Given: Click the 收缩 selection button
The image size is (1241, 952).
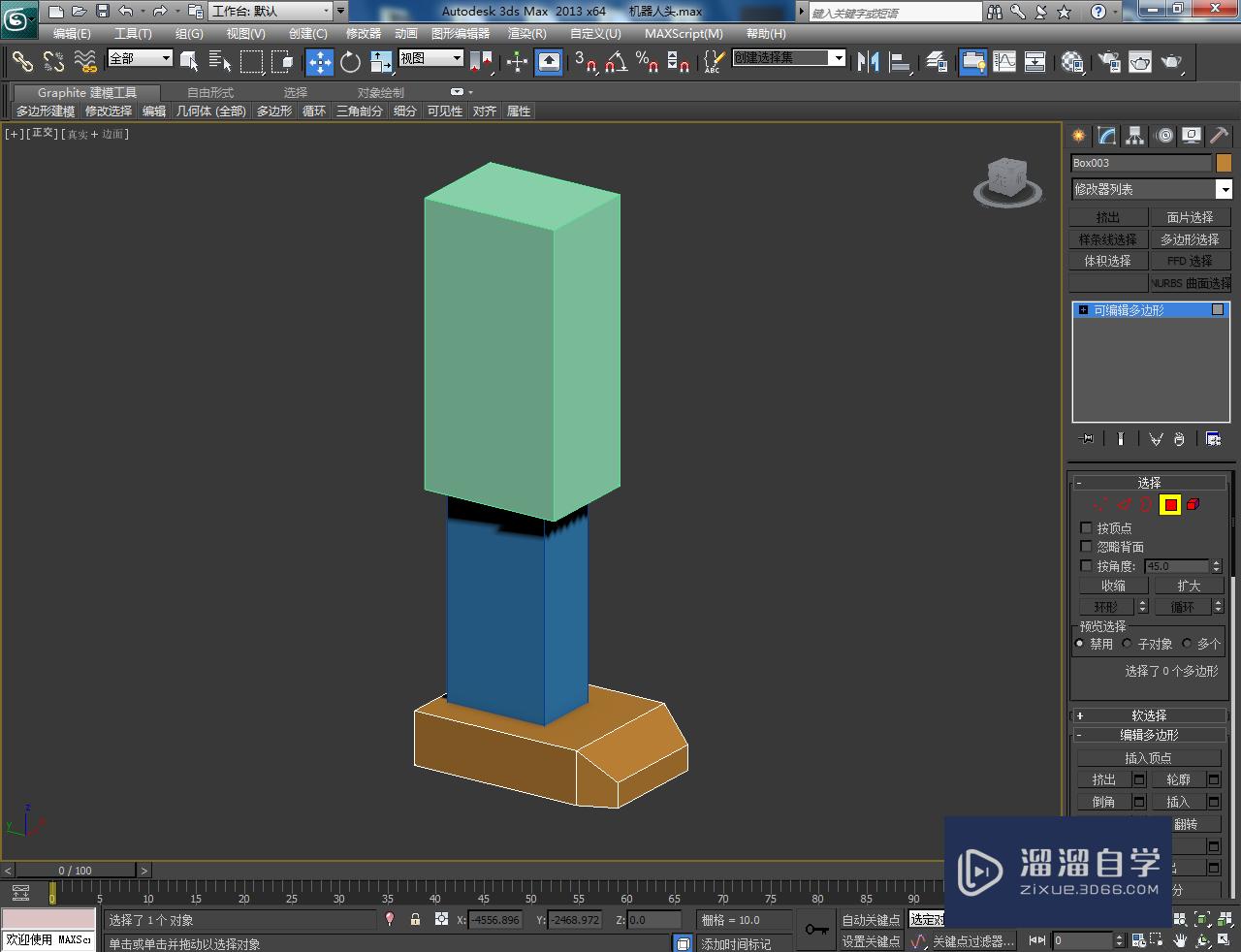Looking at the screenshot, I should (1113, 586).
